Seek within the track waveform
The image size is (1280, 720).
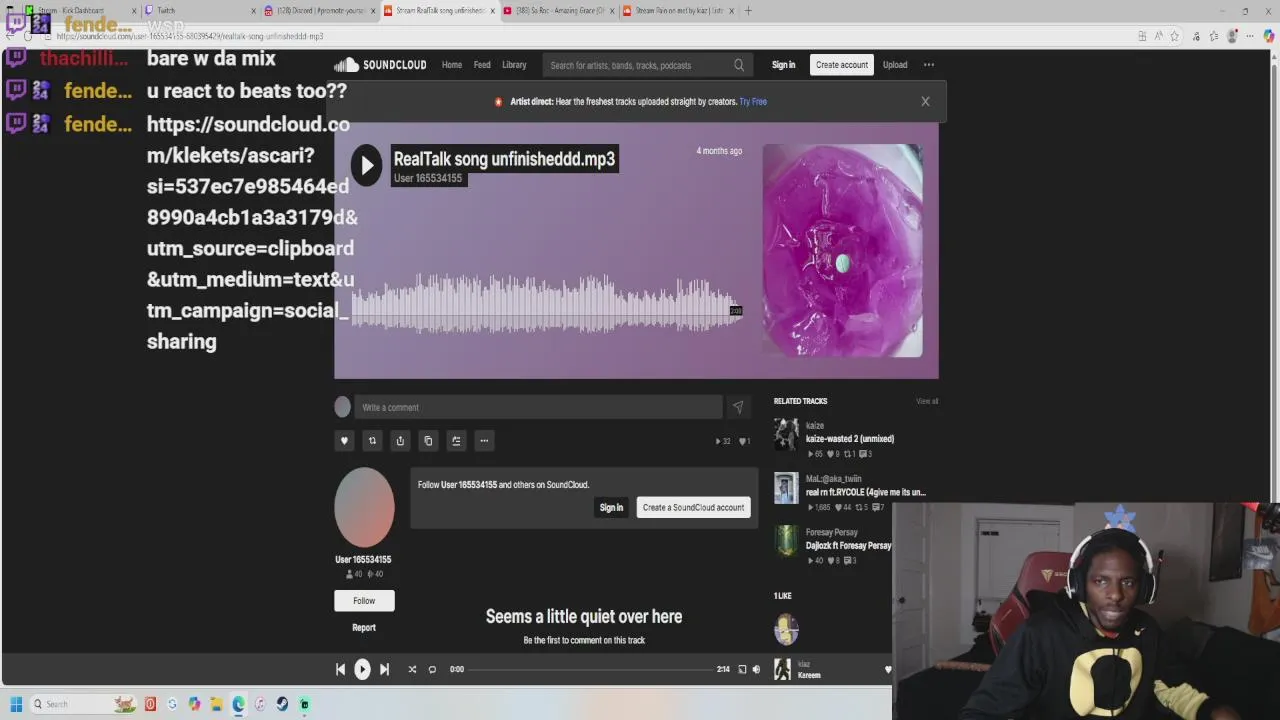tap(545, 303)
